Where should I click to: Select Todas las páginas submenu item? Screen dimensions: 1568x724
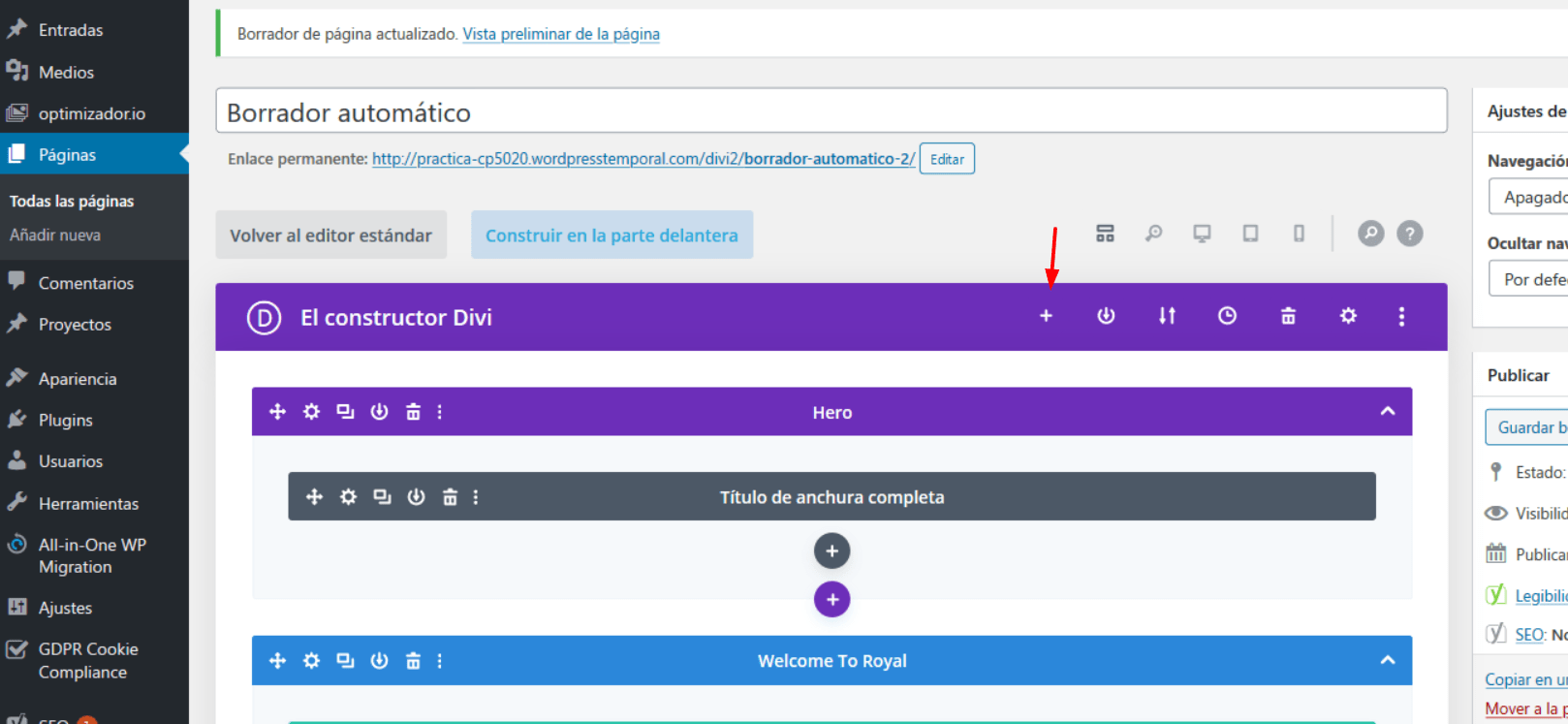(x=72, y=202)
